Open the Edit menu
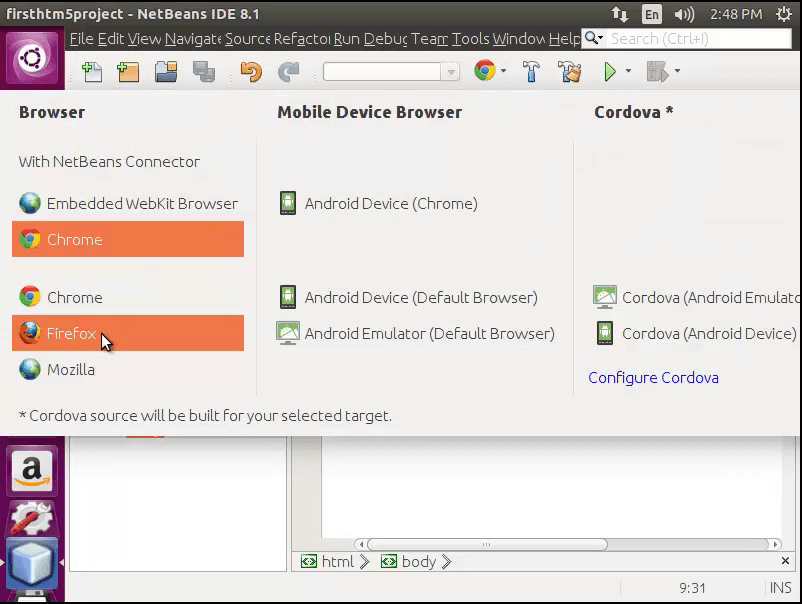 point(111,39)
